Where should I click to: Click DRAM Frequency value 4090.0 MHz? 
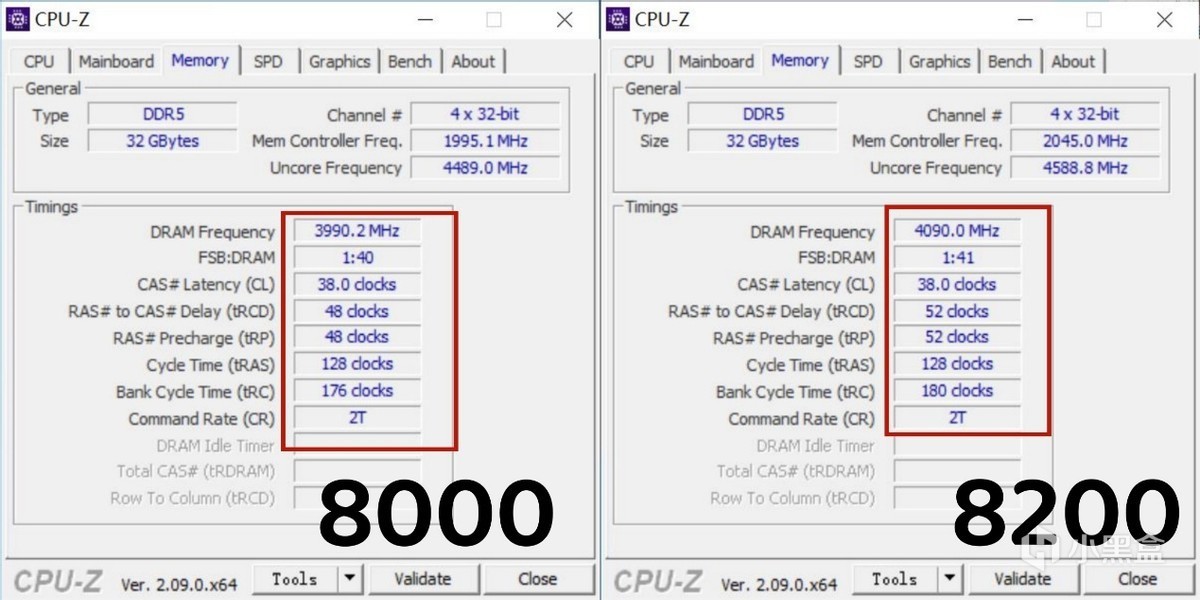coord(957,231)
